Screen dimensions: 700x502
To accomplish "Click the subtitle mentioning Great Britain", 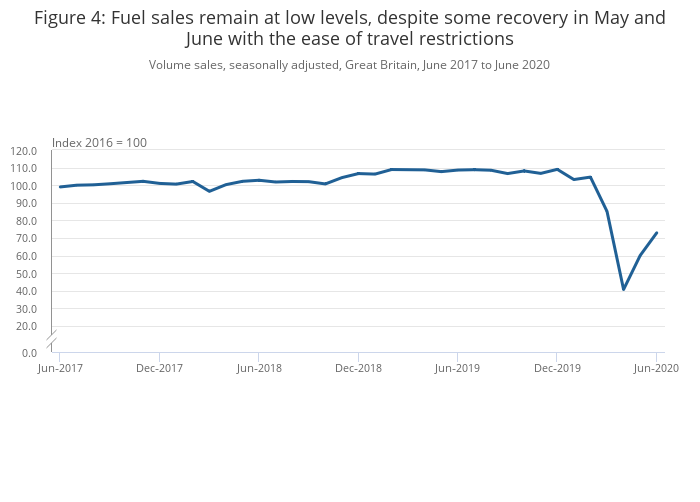I will coord(349,65).
